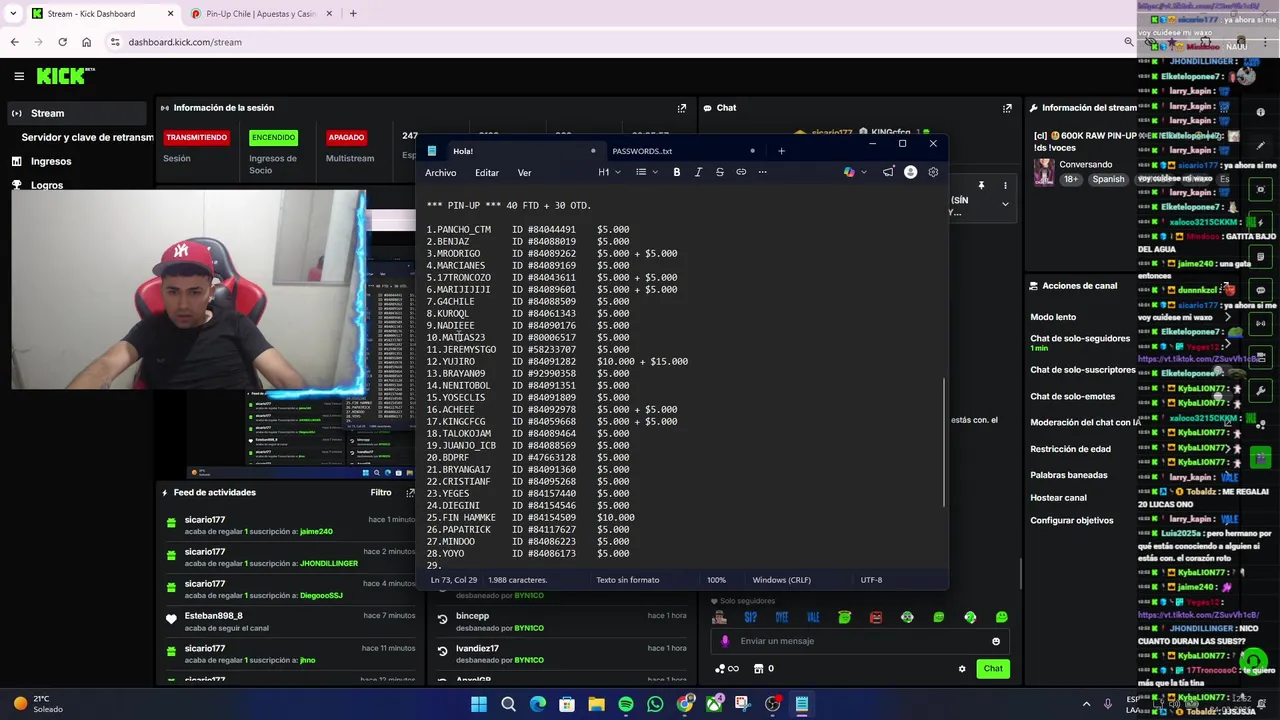Toggle bold formatting in Notepad
Image resolution: width=1280 pixels, height=720 pixels.
click(676, 172)
